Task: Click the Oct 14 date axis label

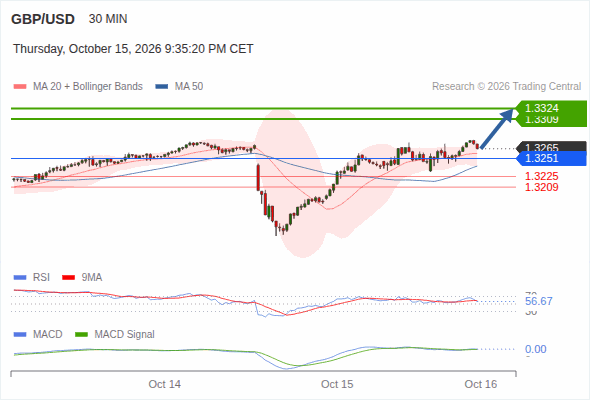Action: point(164,384)
